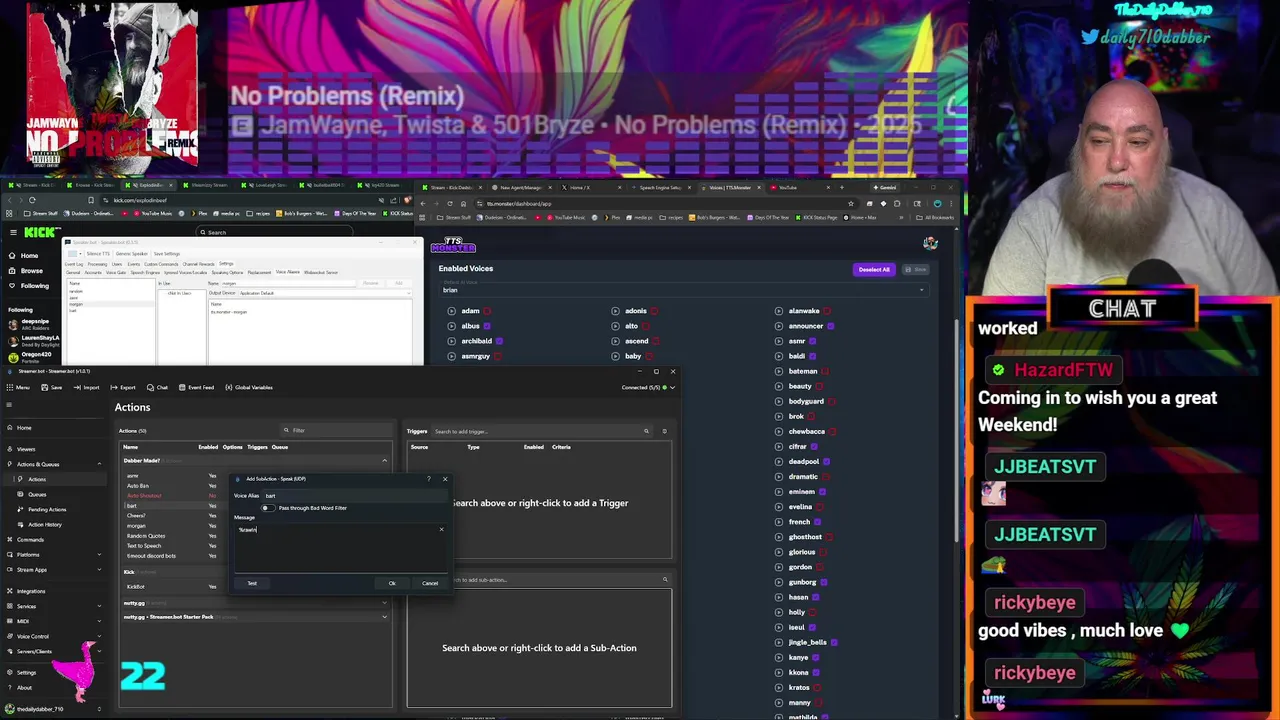Image resolution: width=1280 pixels, height=720 pixels.
Task: Play the chewbacca voice preview
Action: coord(778,431)
